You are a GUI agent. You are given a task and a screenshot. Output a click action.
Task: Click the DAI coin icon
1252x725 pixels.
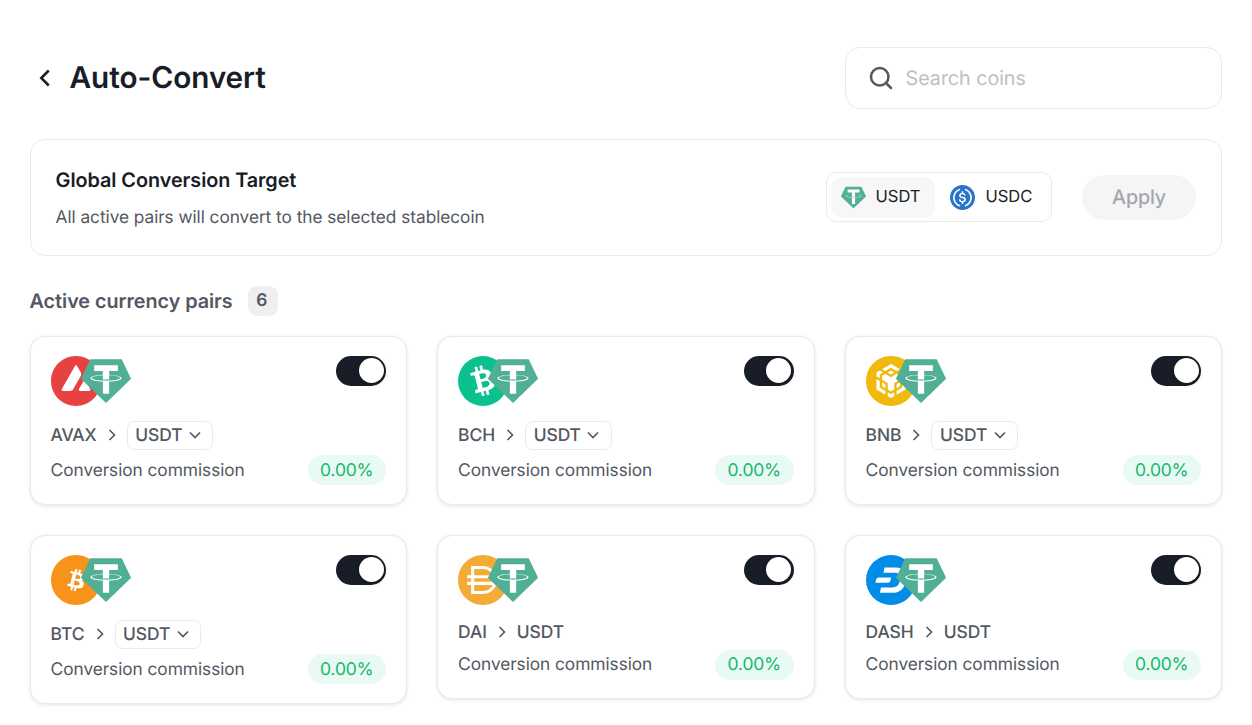point(480,580)
